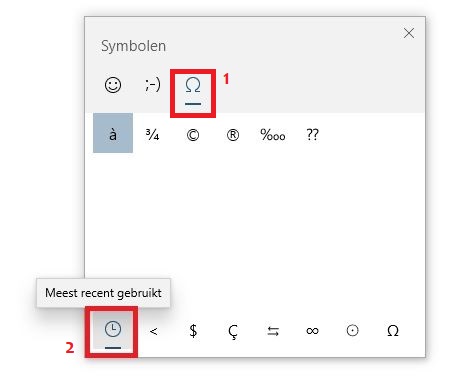456x379 pixels.
Task: Open the arrows ⇆ geometric symbols category
Action: pos(273,331)
